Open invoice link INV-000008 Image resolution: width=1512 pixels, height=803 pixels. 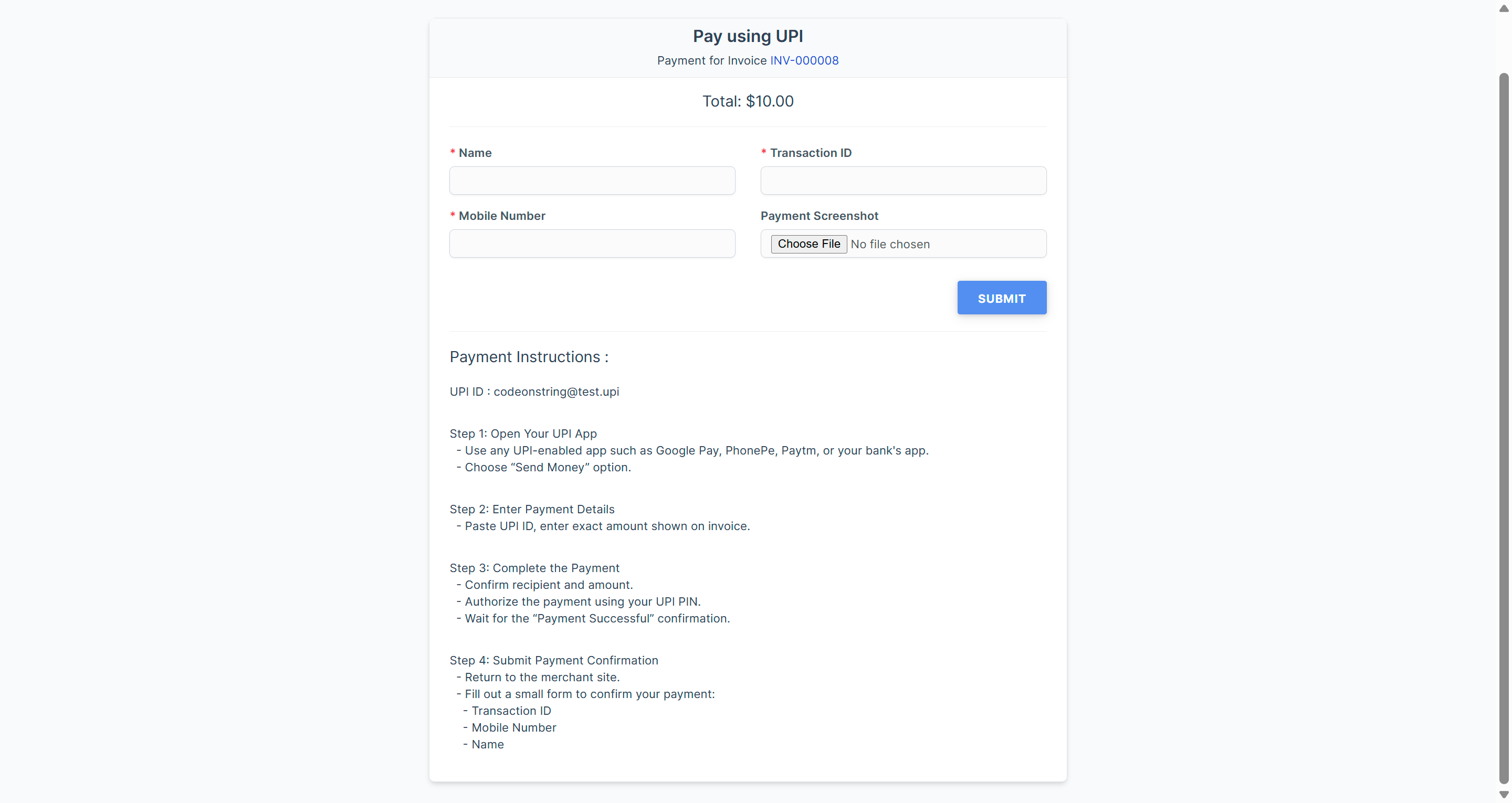tap(804, 60)
